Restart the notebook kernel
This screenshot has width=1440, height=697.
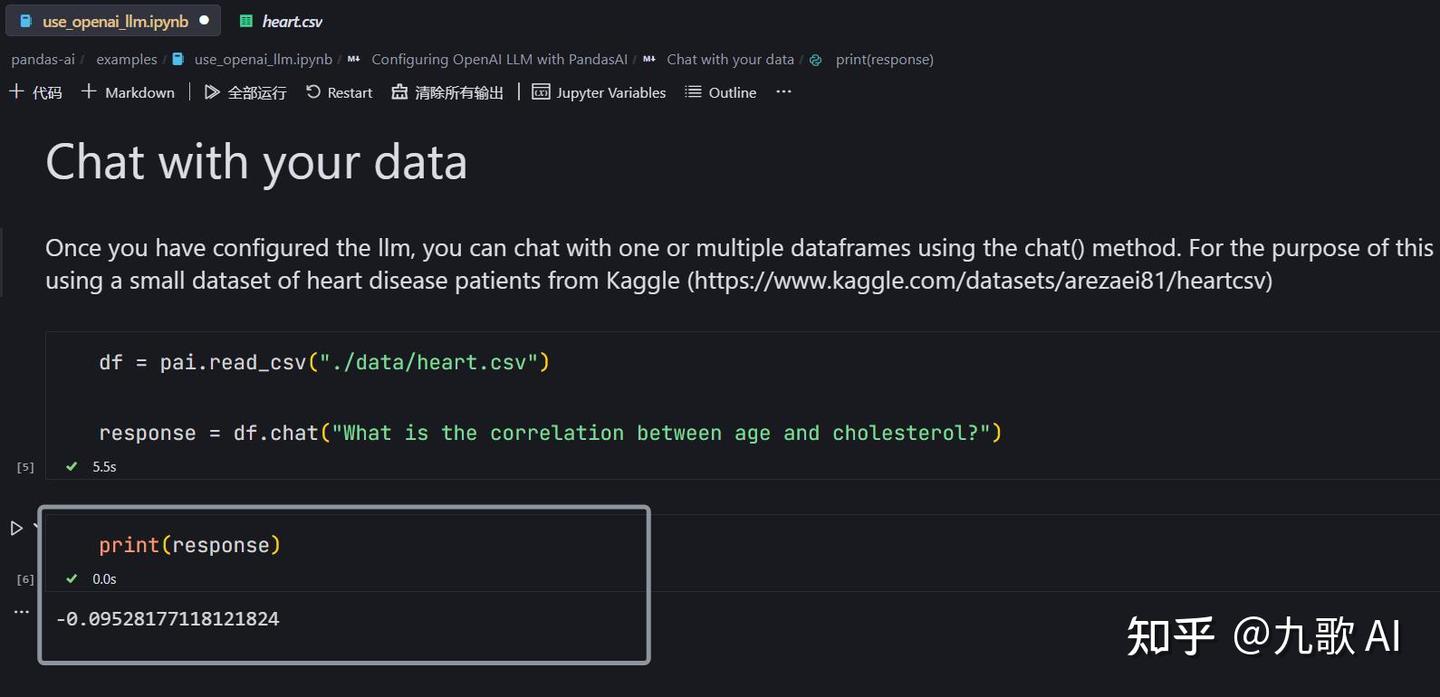point(339,92)
